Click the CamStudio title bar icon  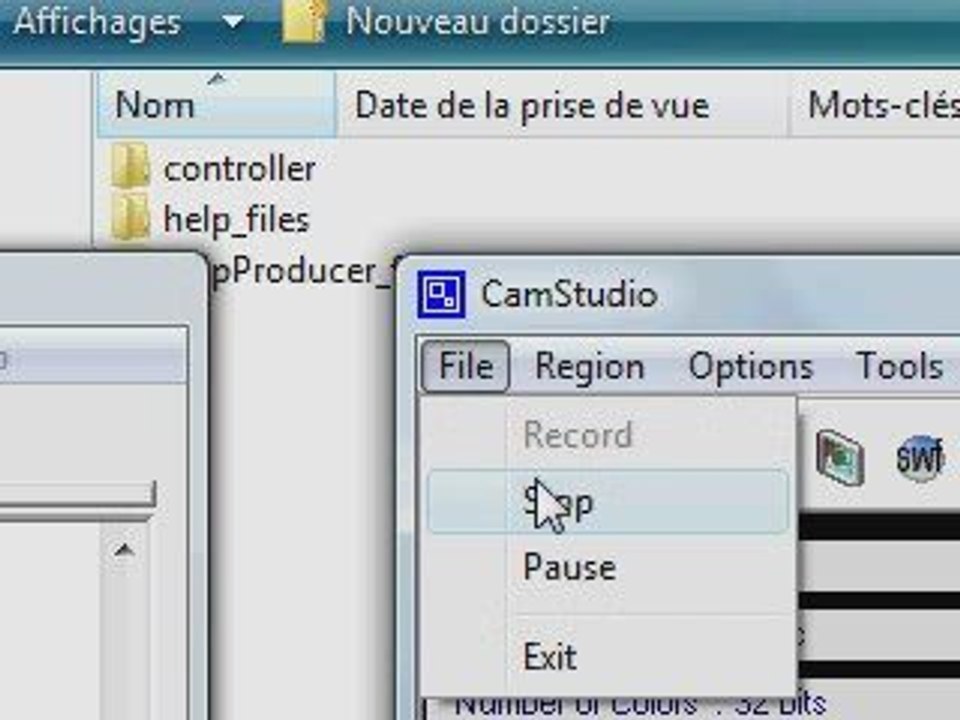tap(441, 294)
